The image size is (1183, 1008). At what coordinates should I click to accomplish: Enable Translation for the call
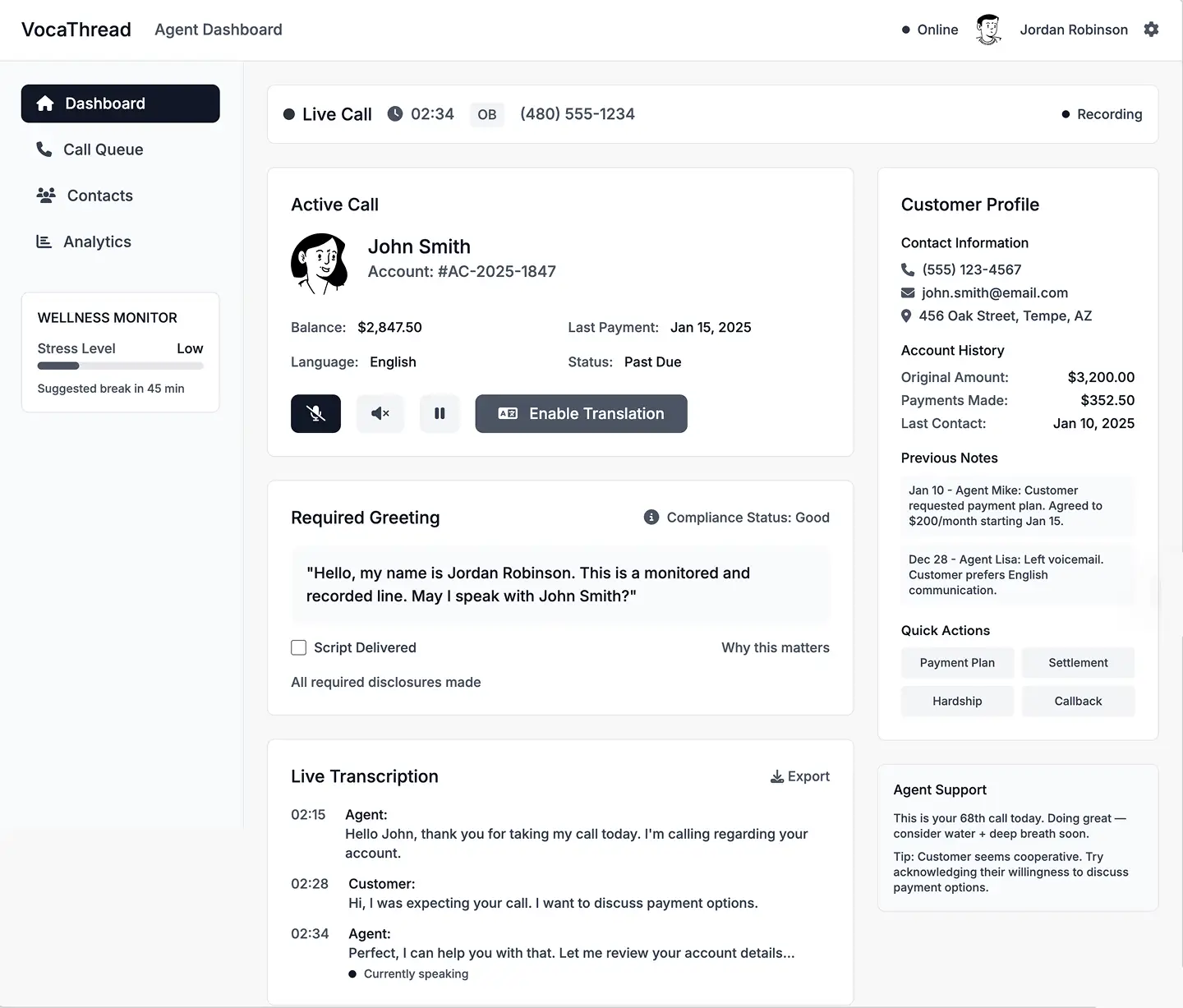(581, 413)
